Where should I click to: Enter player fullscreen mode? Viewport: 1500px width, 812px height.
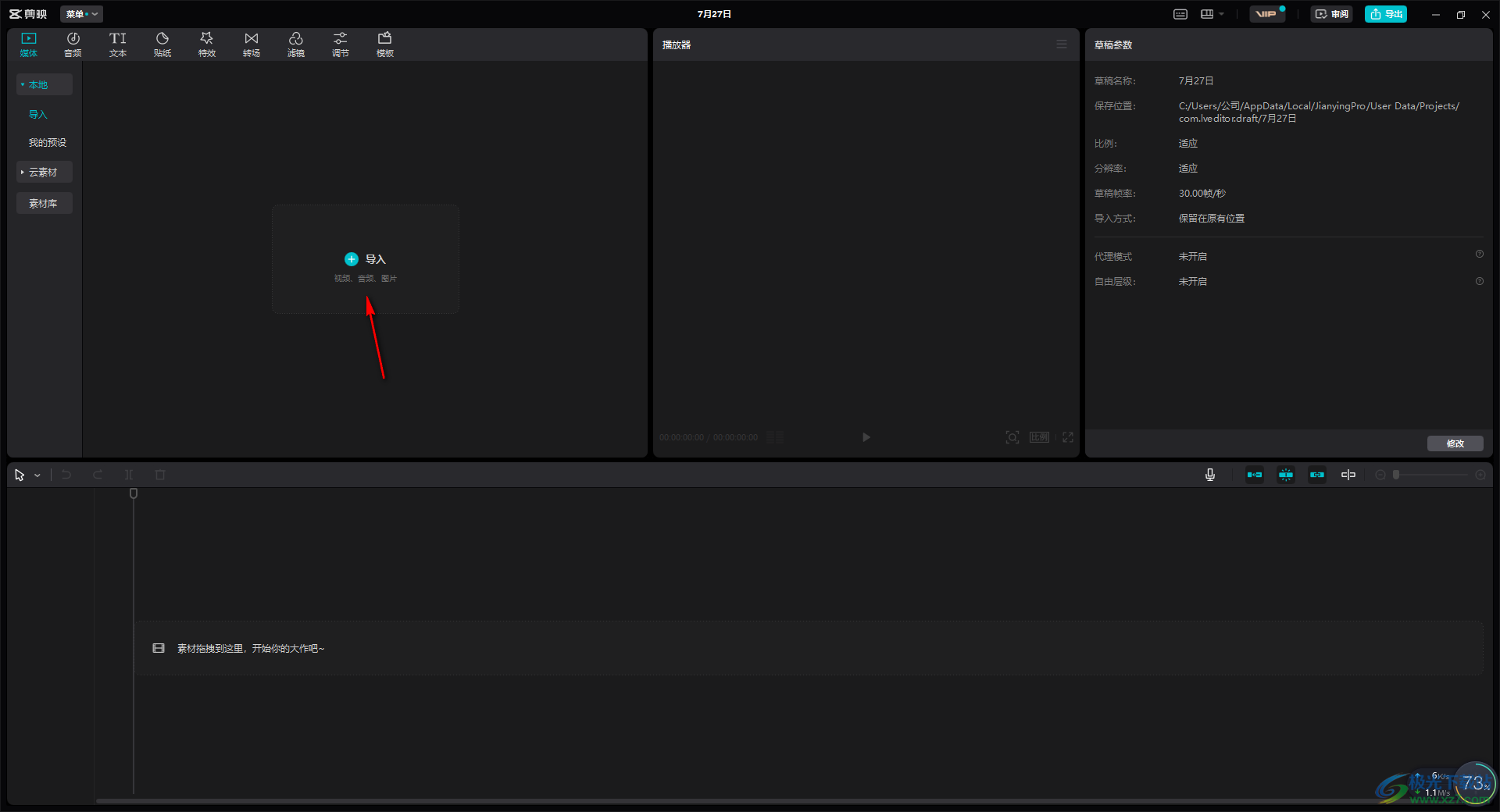pyautogui.click(x=1068, y=437)
